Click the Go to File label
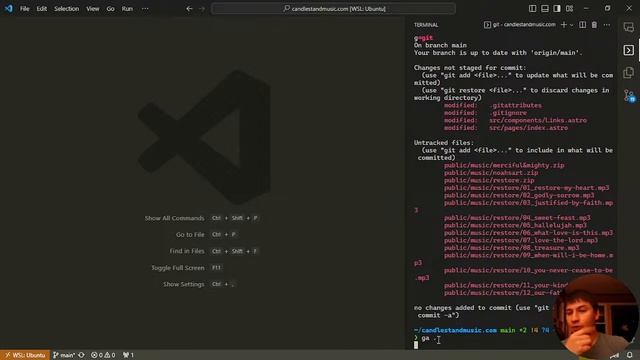The height and width of the screenshot is (360, 640). pos(190,235)
